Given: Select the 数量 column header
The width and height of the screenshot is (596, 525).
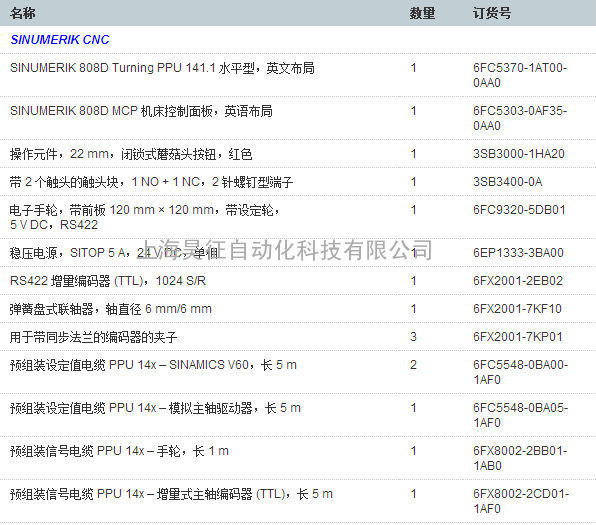Looking at the screenshot, I should point(422,13).
